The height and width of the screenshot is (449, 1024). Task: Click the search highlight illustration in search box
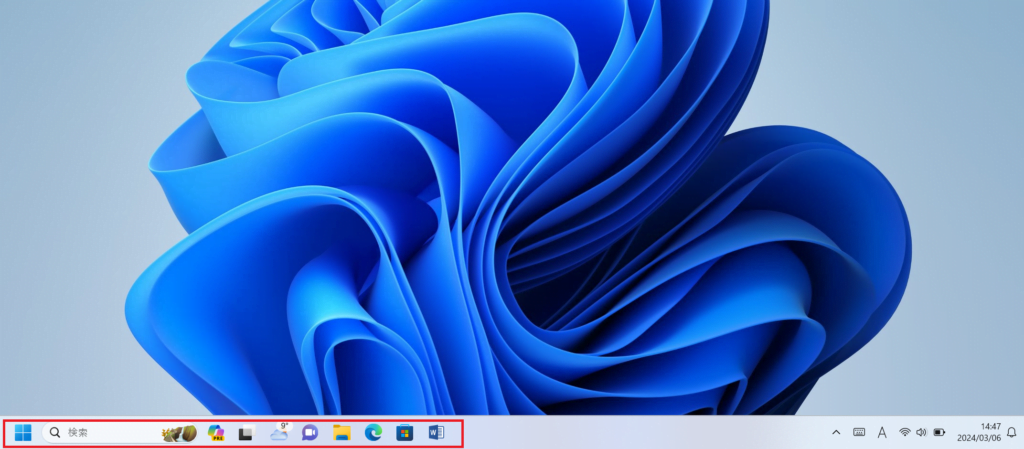(x=180, y=433)
